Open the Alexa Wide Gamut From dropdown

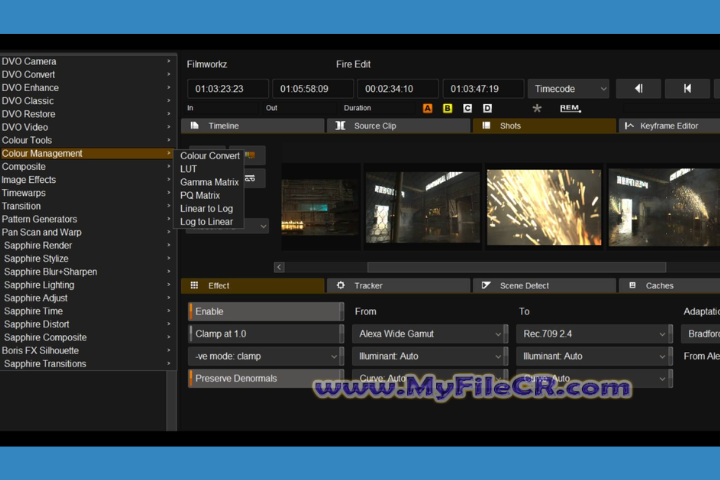428,334
